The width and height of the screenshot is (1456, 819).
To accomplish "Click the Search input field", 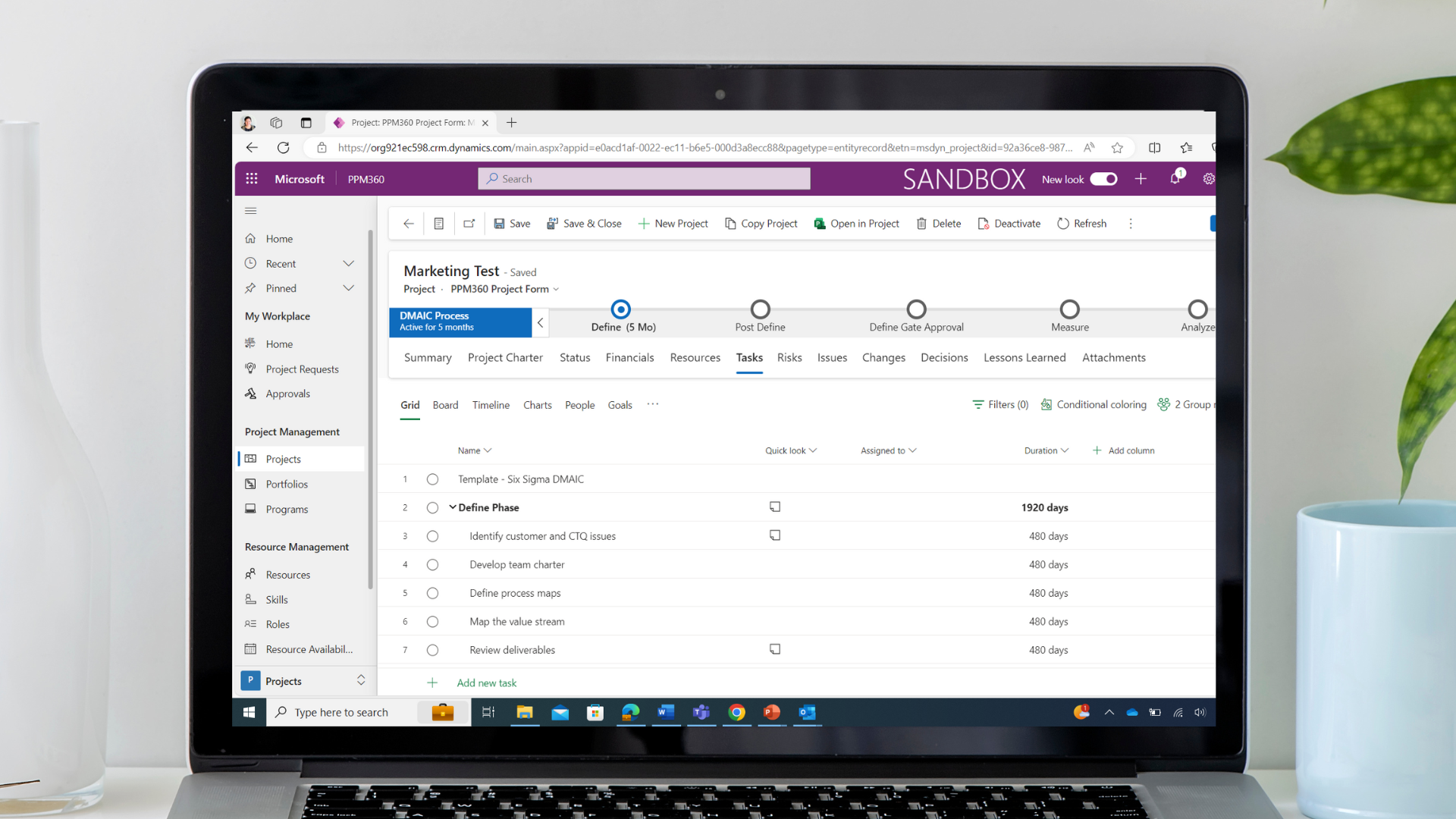I will click(x=645, y=179).
